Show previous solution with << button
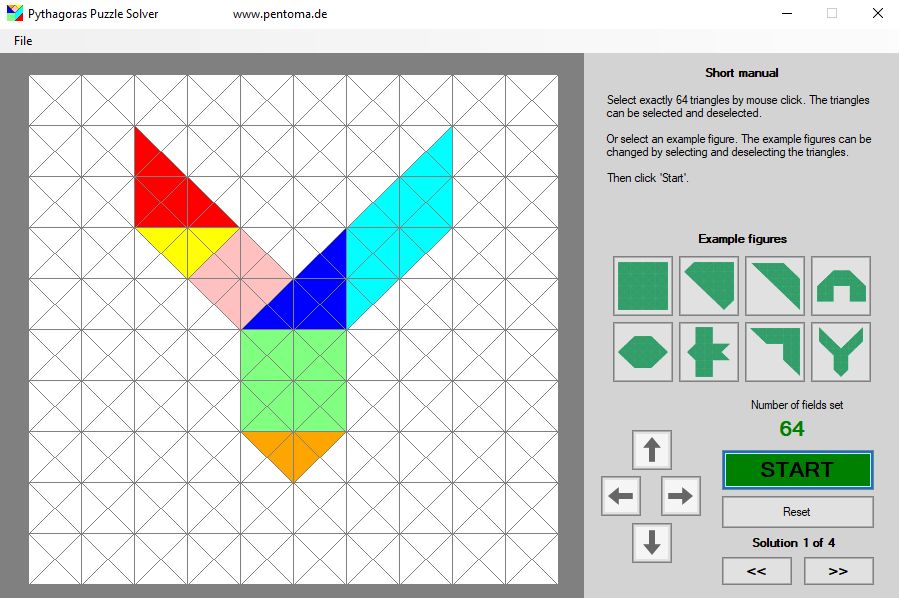This screenshot has height=598, width=899. click(x=757, y=571)
